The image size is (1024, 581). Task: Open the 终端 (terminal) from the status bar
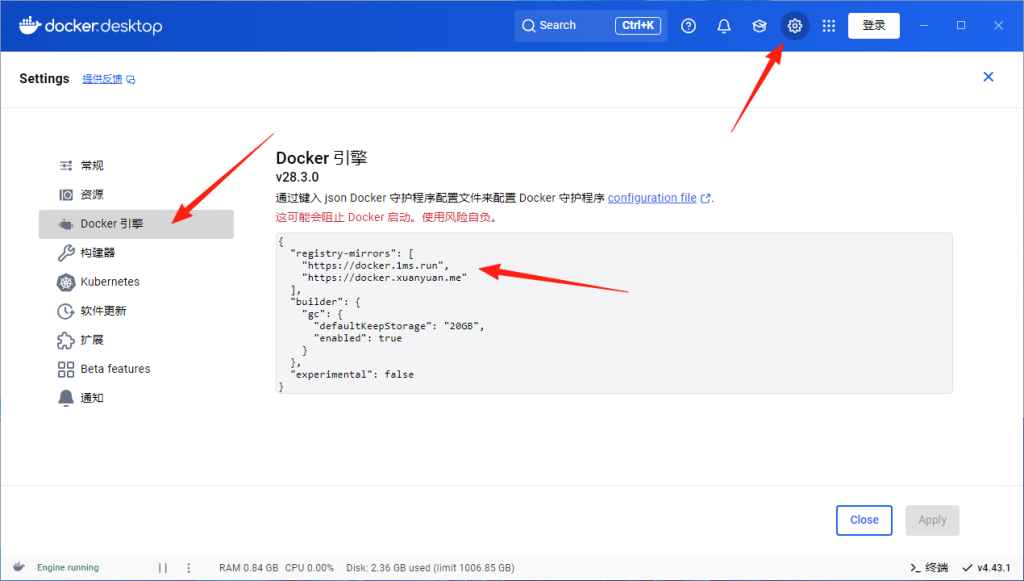(934, 567)
